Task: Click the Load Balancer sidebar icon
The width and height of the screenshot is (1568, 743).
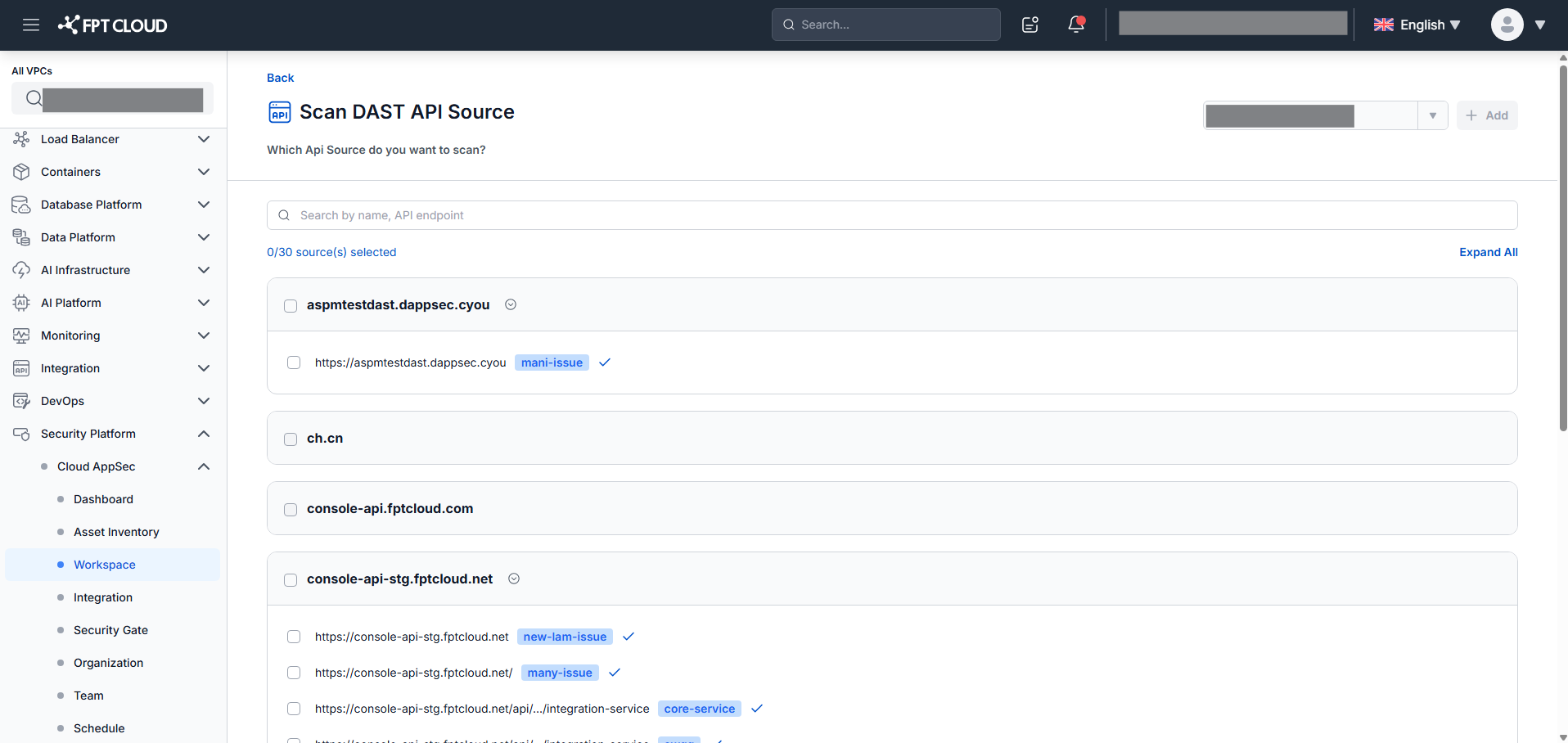Action: 21,139
